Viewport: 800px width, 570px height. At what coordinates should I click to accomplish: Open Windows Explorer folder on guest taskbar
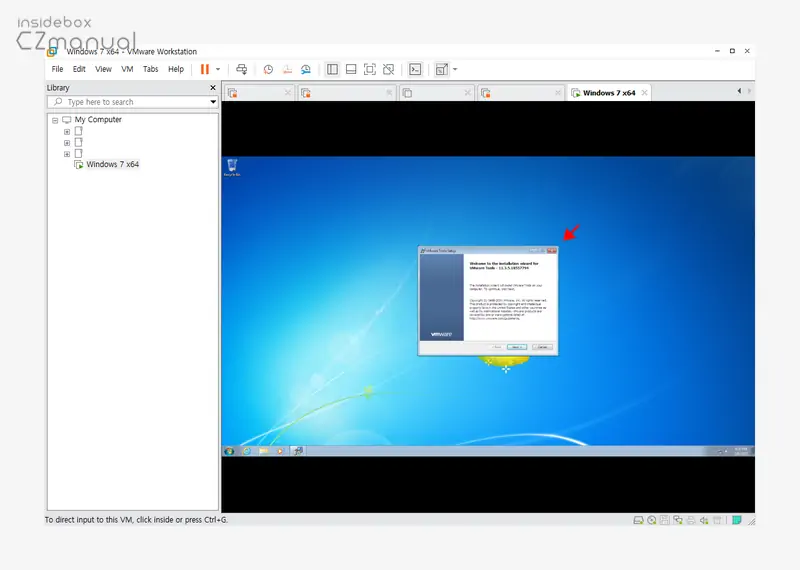263,451
